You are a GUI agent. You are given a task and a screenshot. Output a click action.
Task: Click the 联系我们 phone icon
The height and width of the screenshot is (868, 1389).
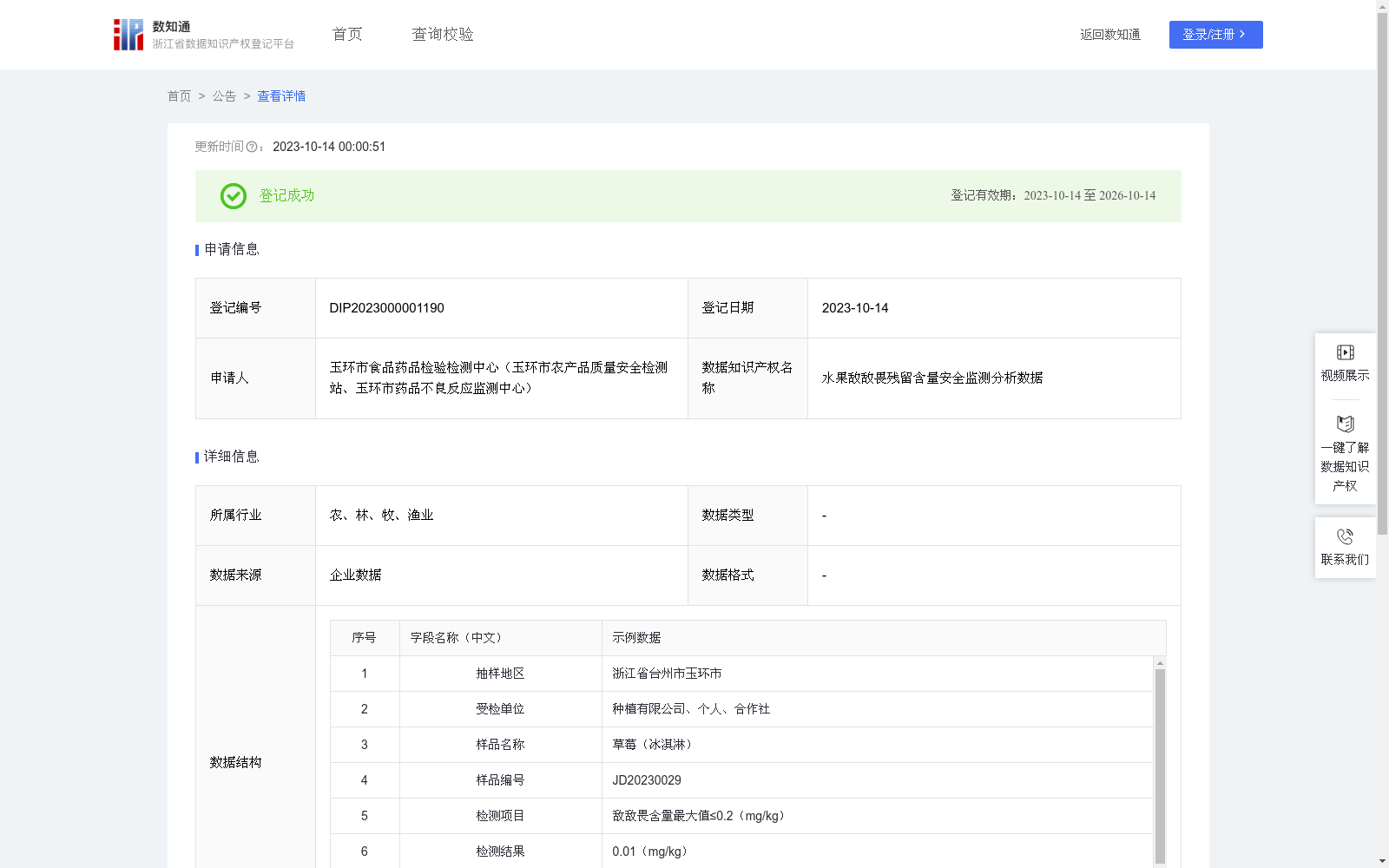click(x=1345, y=537)
